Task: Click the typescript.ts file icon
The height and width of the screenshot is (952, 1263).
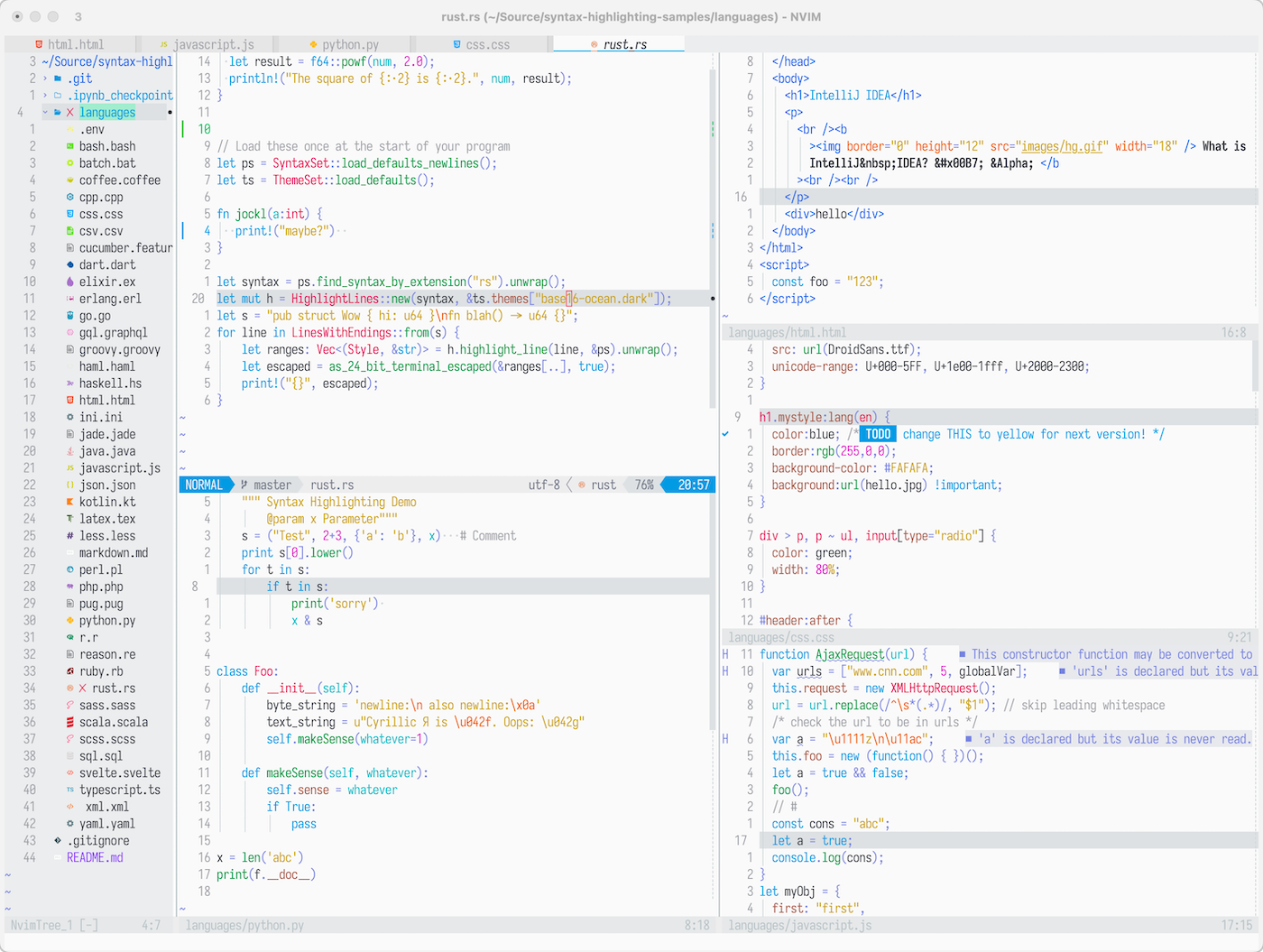Action: coord(70,790)
